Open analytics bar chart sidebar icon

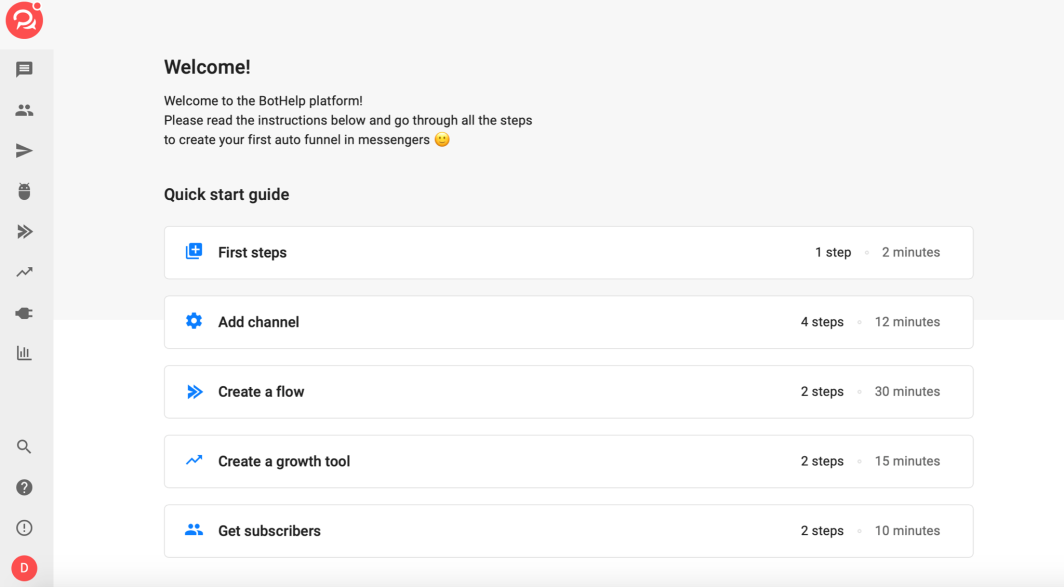point(24,353)
